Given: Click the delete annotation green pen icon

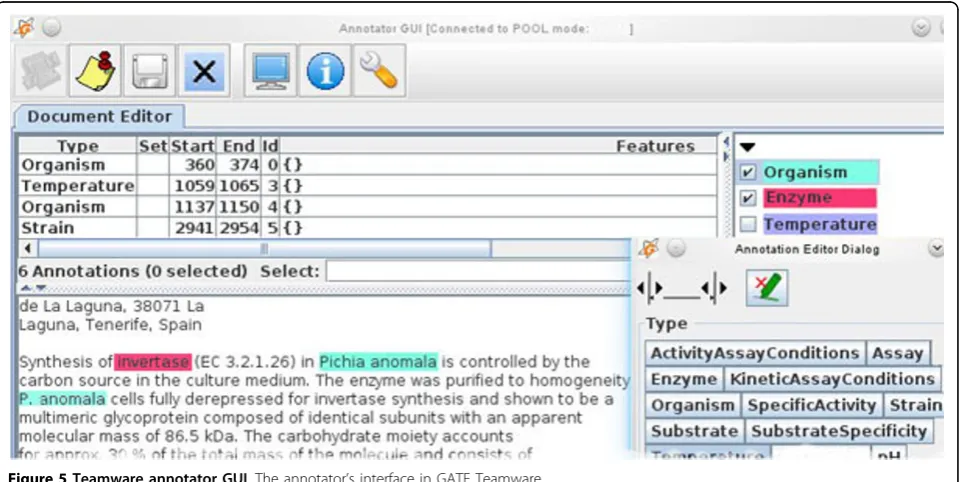Looking at the screenshot, I should coord(767,289).
